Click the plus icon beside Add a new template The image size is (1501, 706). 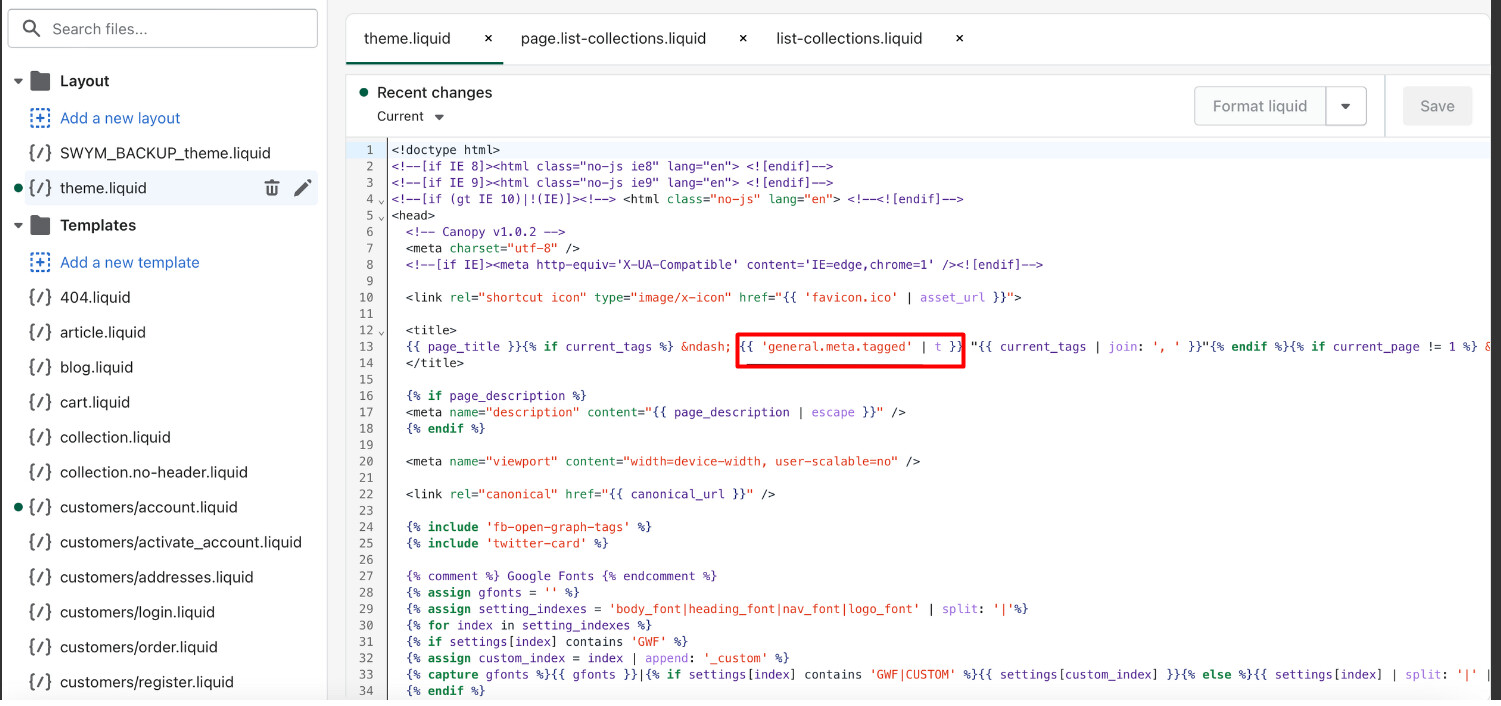pyautogui.click(x=40, y=262)
